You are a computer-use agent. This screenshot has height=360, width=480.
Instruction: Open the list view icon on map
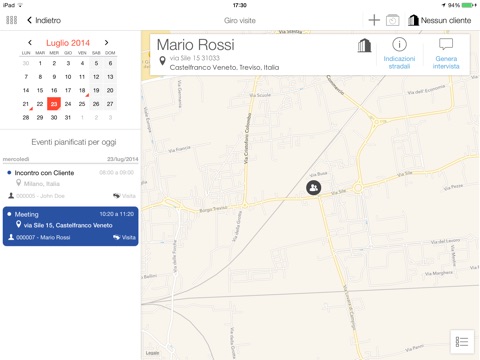pos(462,341)
